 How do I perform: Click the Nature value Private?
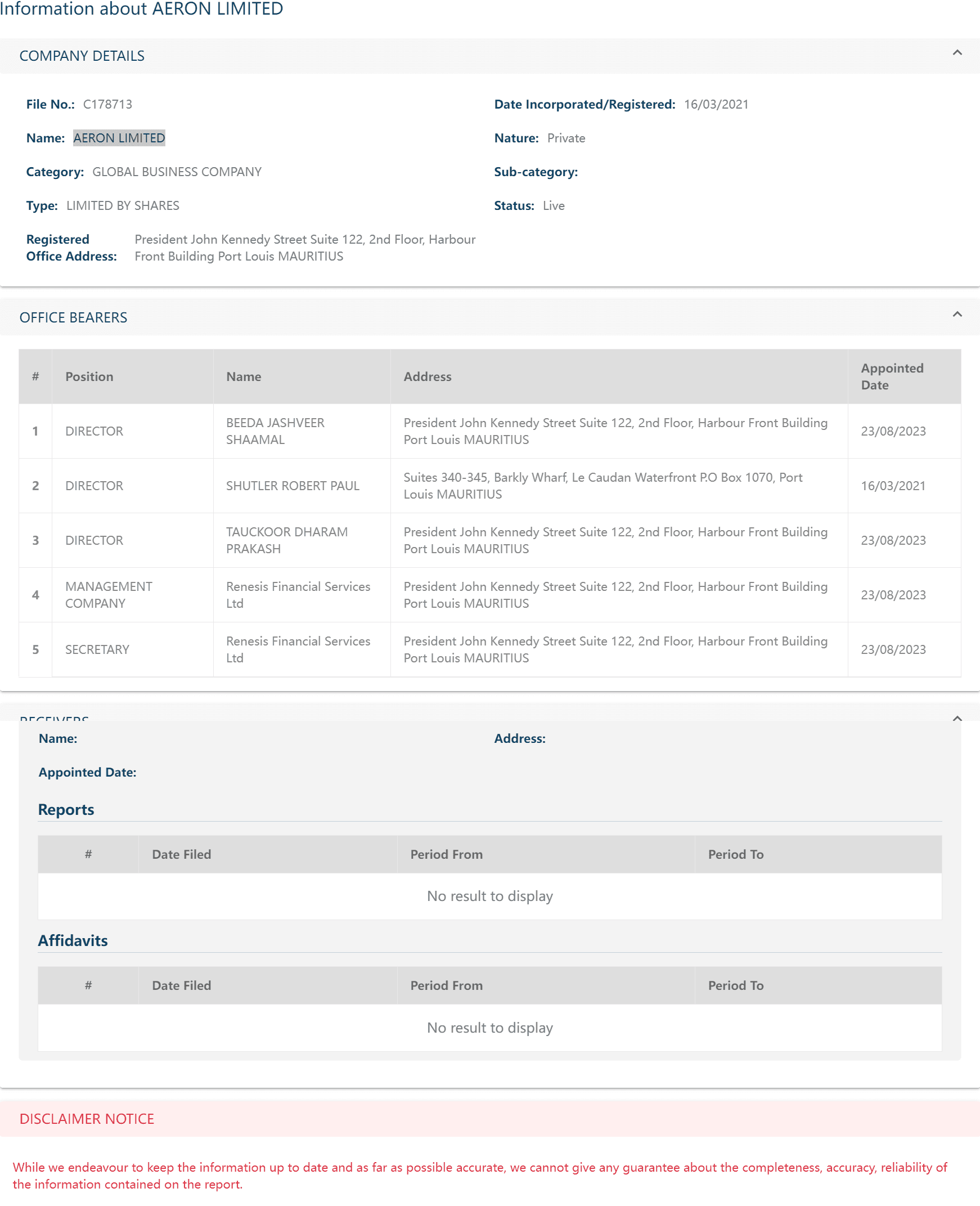(x=566, y=138)
